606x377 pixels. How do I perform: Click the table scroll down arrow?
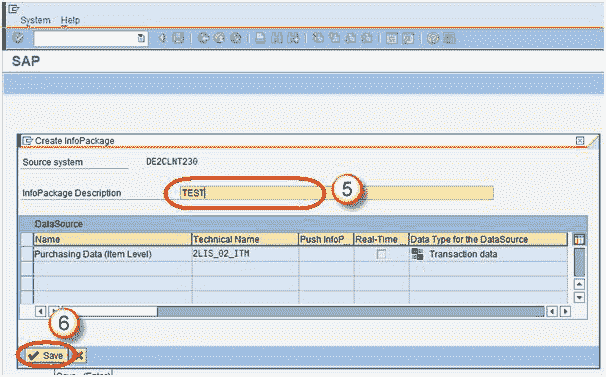(579, 297)
